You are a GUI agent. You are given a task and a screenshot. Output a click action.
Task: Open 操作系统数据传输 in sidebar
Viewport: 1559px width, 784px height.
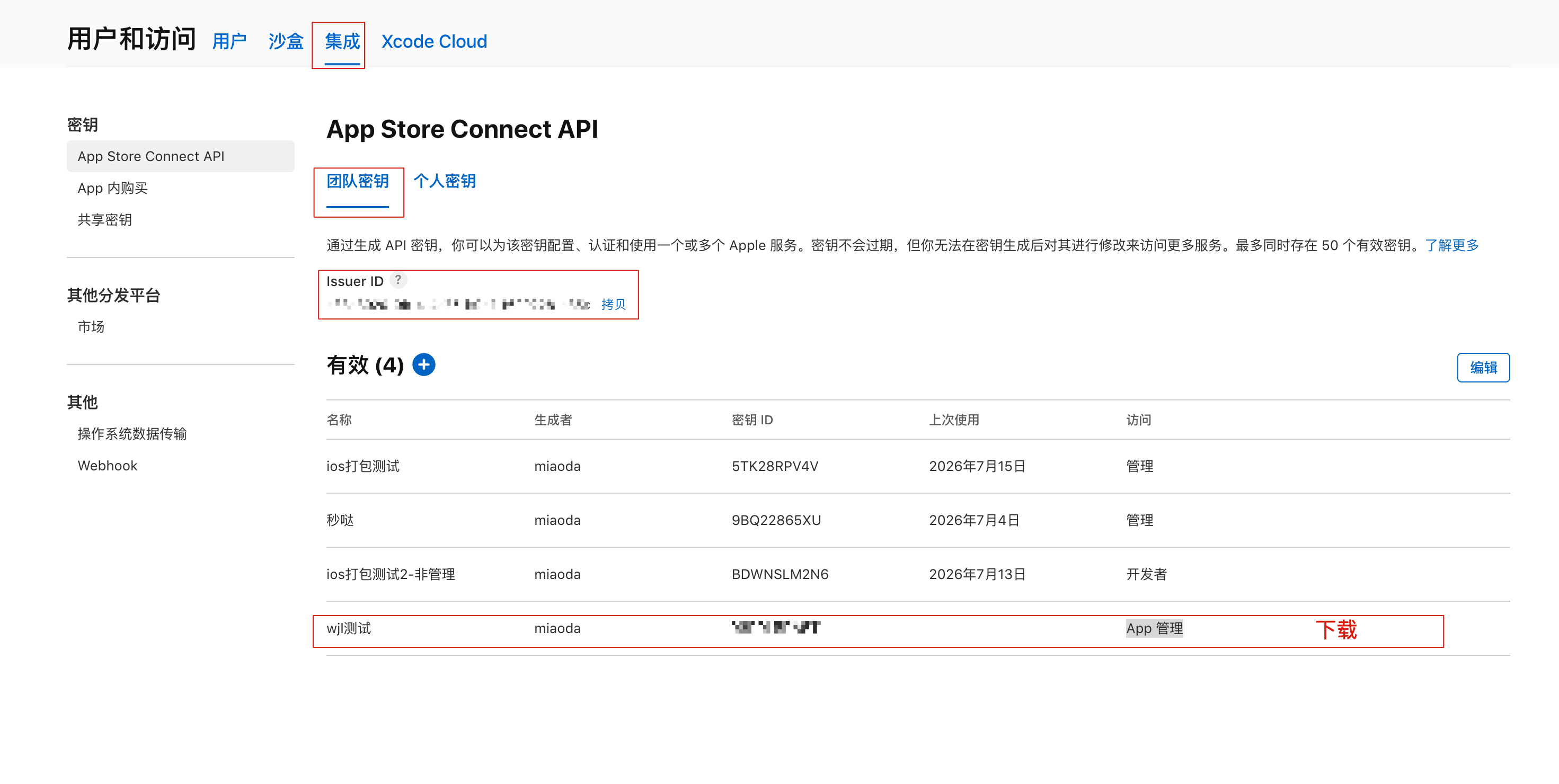coord(132,434)
